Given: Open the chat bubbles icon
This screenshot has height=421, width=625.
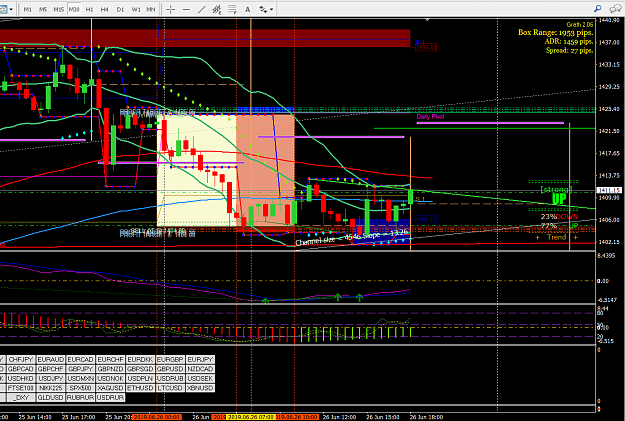Looking at the screenshot, I should point(615,8).
